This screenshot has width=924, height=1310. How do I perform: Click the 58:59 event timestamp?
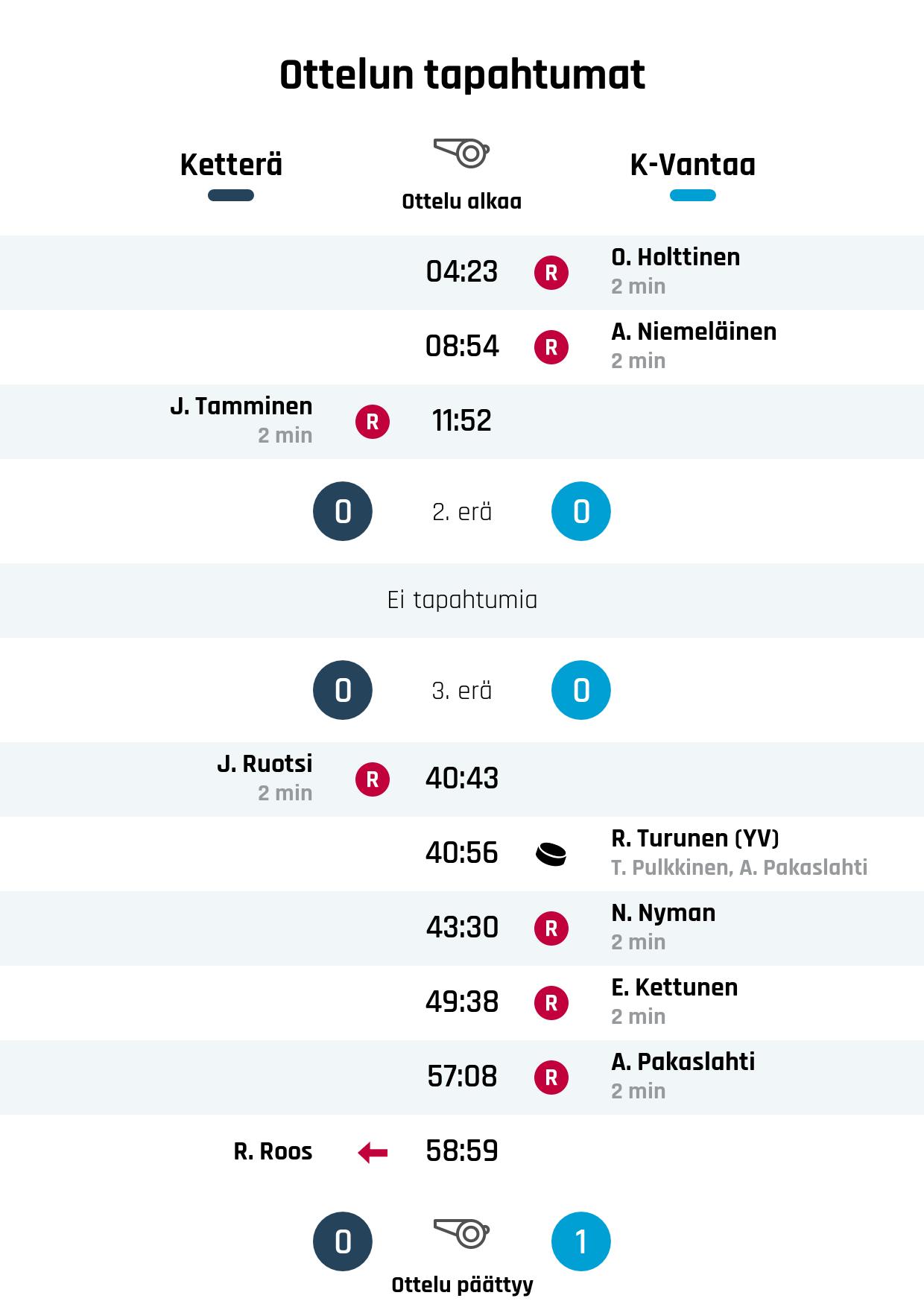[461, 1151]
